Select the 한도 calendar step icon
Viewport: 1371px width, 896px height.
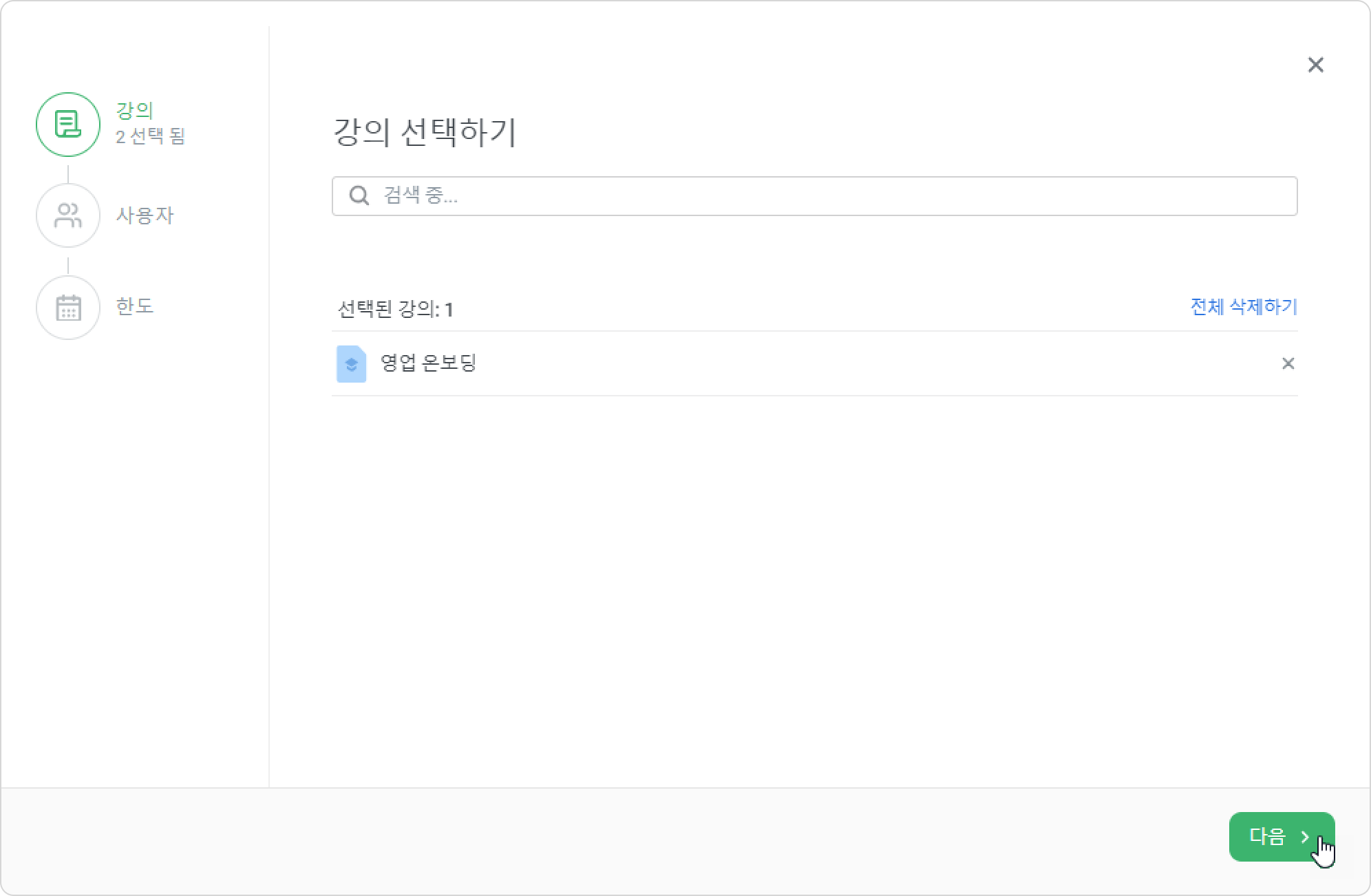pyautogui.click(x=68, y=308)
